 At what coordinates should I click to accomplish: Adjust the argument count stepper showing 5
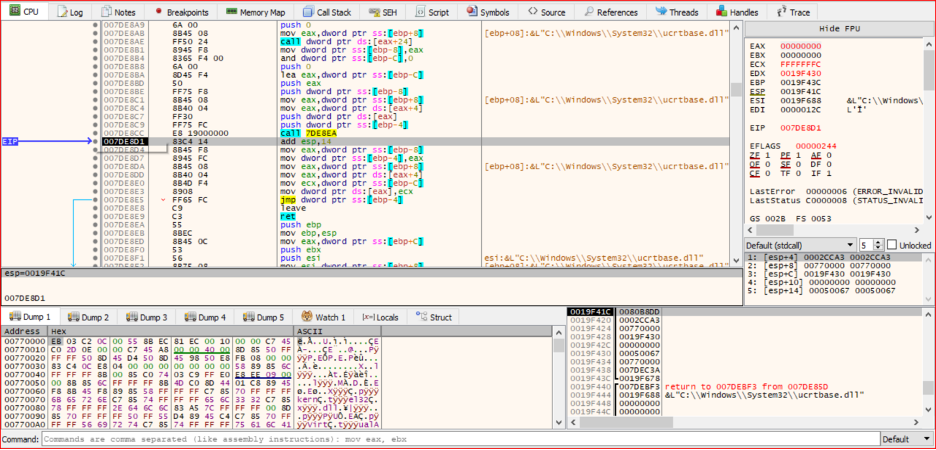[x=872, y=245]
